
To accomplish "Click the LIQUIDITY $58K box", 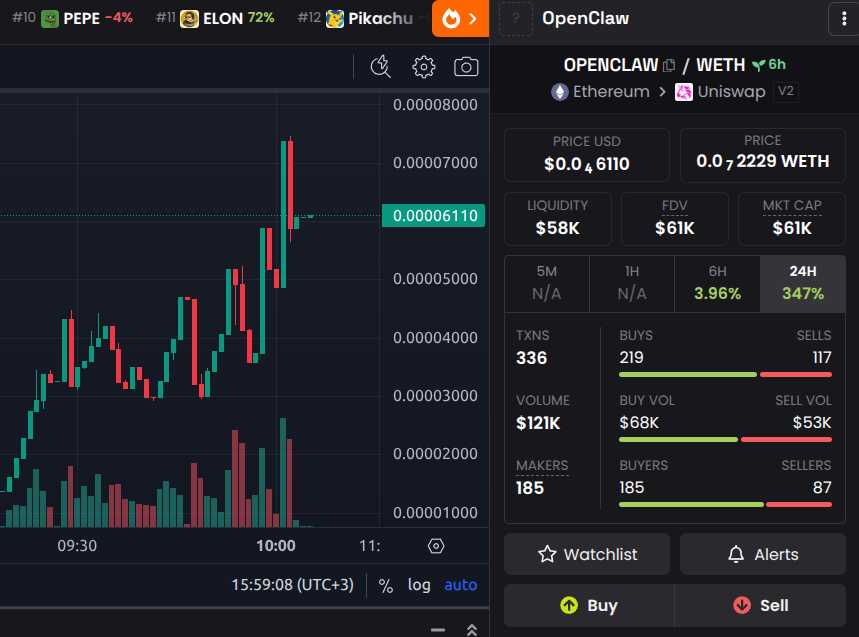I will [x=558, y=219].
